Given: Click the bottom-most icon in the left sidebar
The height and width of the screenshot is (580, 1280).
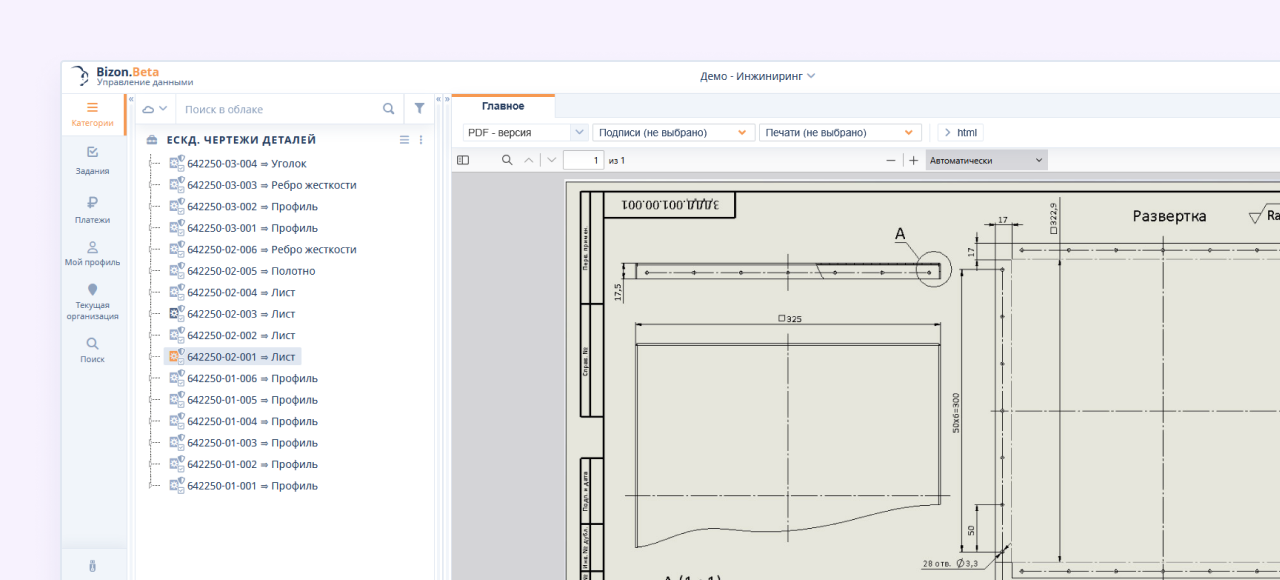Looking at the screenshot, I should [92, 566].
